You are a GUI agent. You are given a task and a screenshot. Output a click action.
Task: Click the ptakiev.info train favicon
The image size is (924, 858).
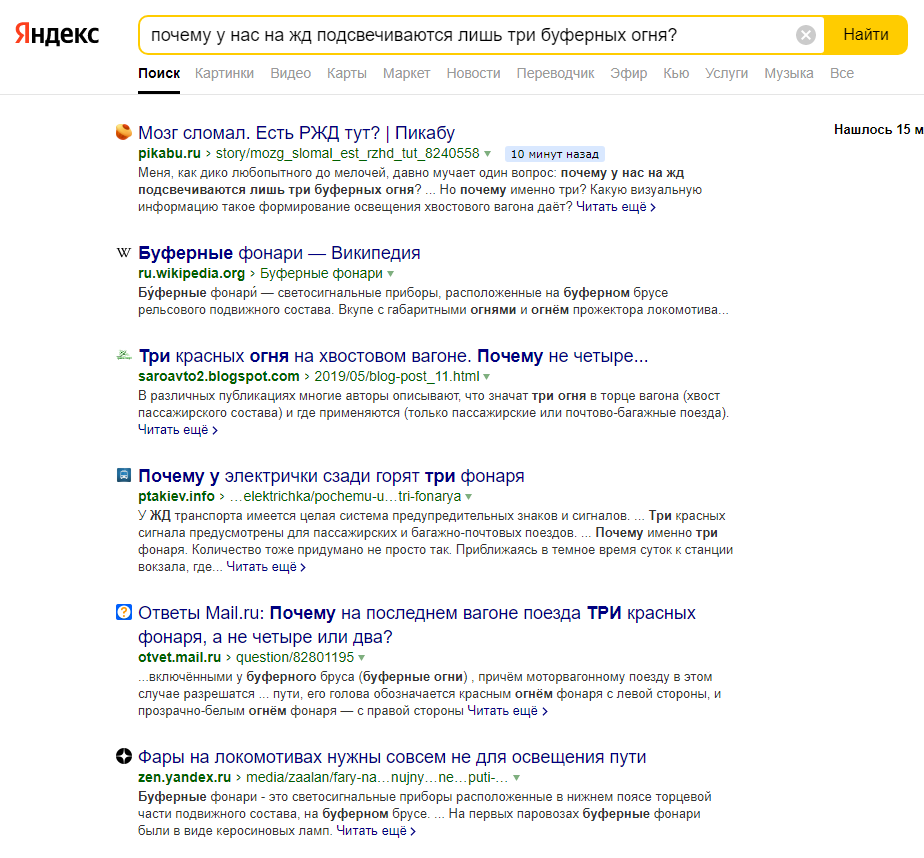tap(124, 475)
